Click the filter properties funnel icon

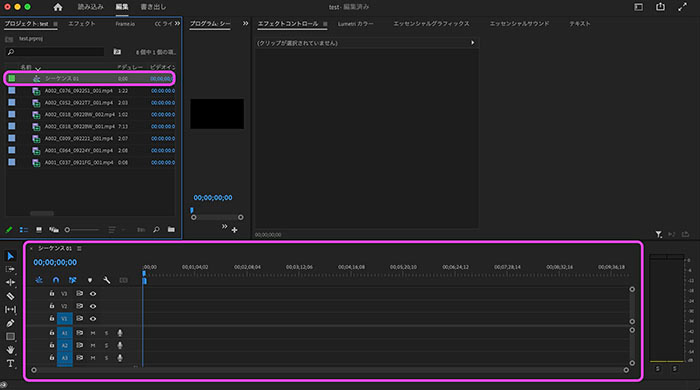click(658, 234)
